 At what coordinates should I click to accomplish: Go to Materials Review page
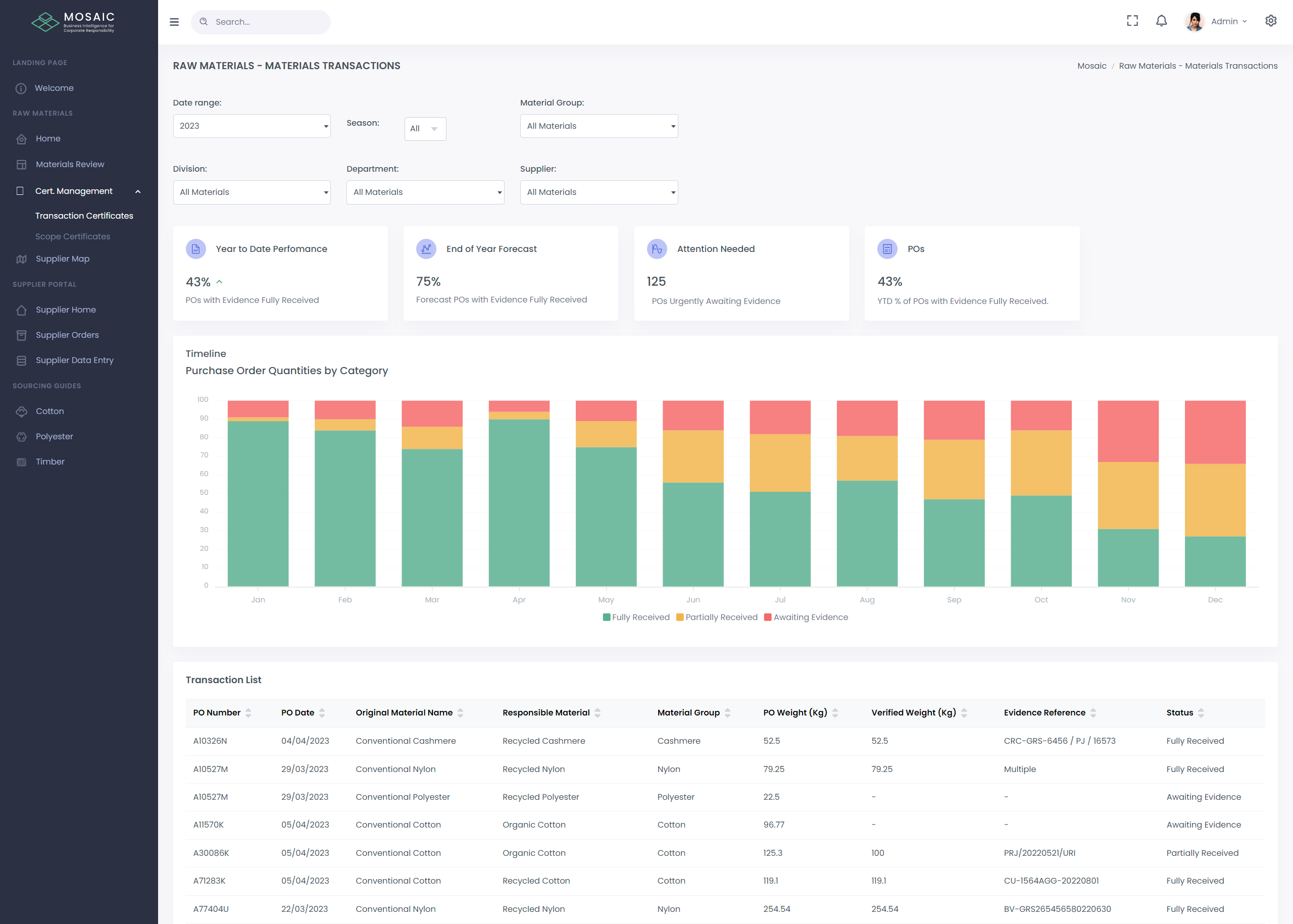click(69, 165)
